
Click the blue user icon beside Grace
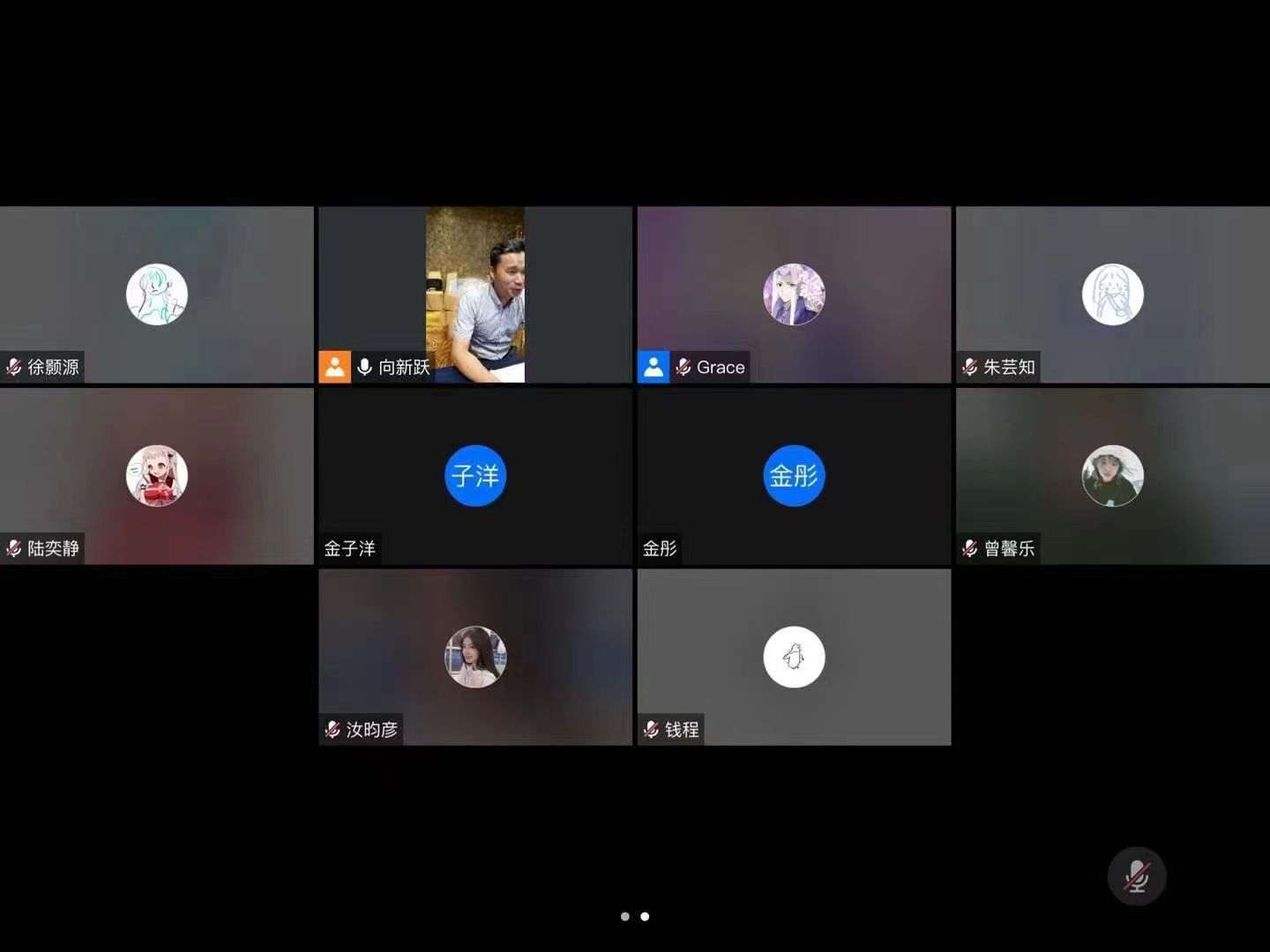[x=654, y=368]
